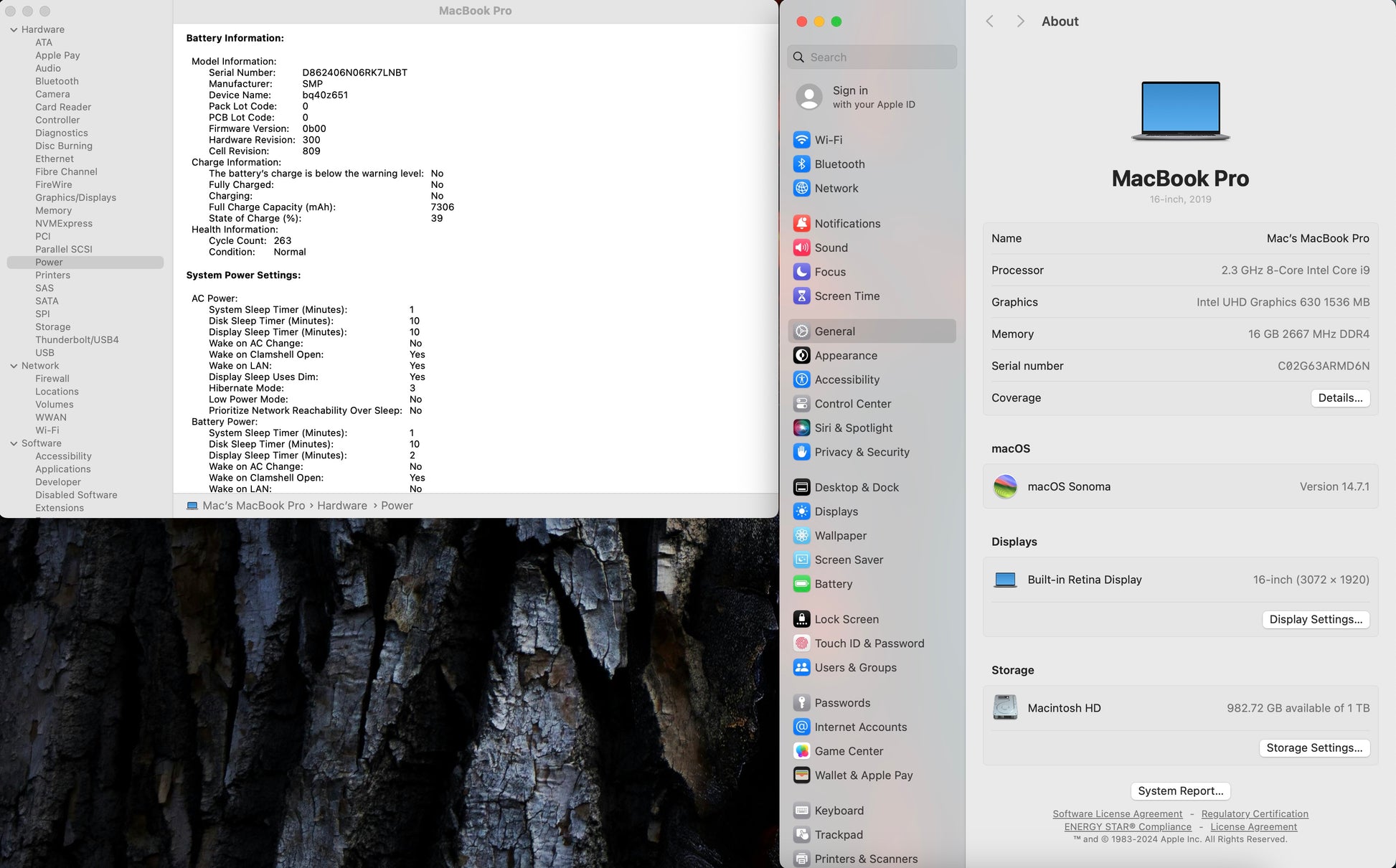Image resolution: width=1396 pixels, height=868 pixels.
Task: Select Thunderbolt/USB4 in the sidebar list
Action: pos(77,340)
